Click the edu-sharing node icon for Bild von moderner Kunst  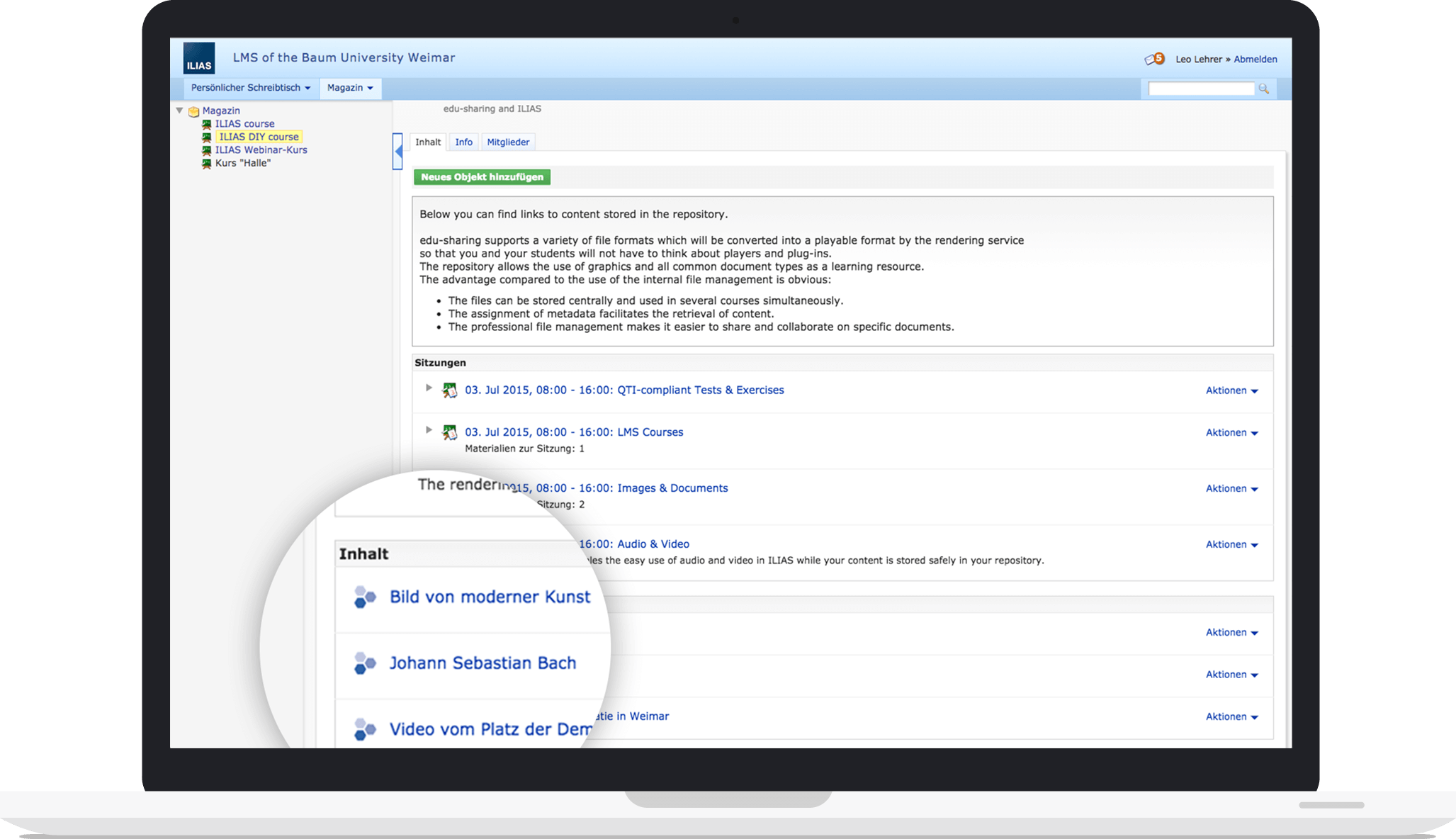pyautogui.click(x=364, y=597)
